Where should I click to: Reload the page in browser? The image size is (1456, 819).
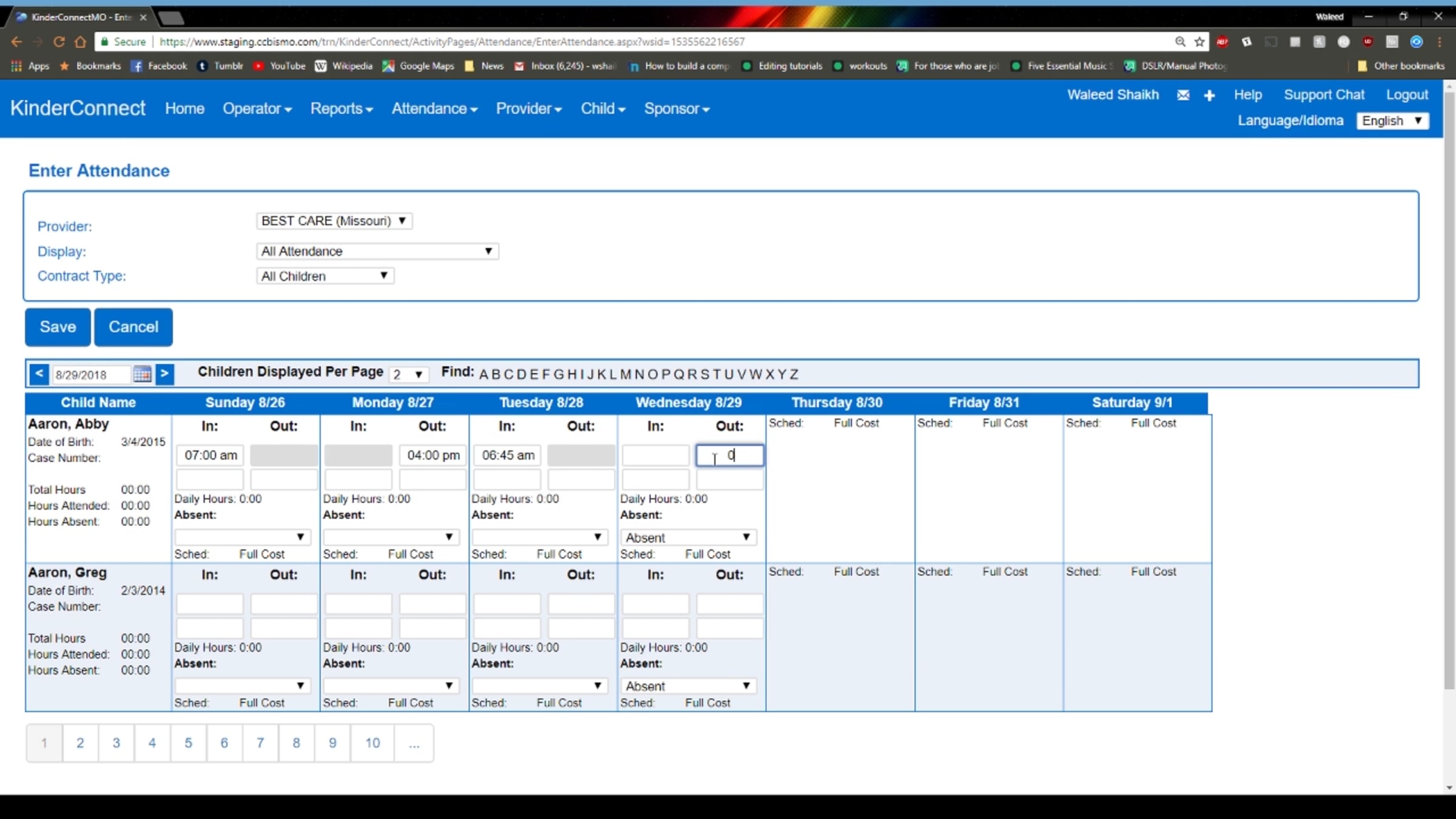[59, 42]
